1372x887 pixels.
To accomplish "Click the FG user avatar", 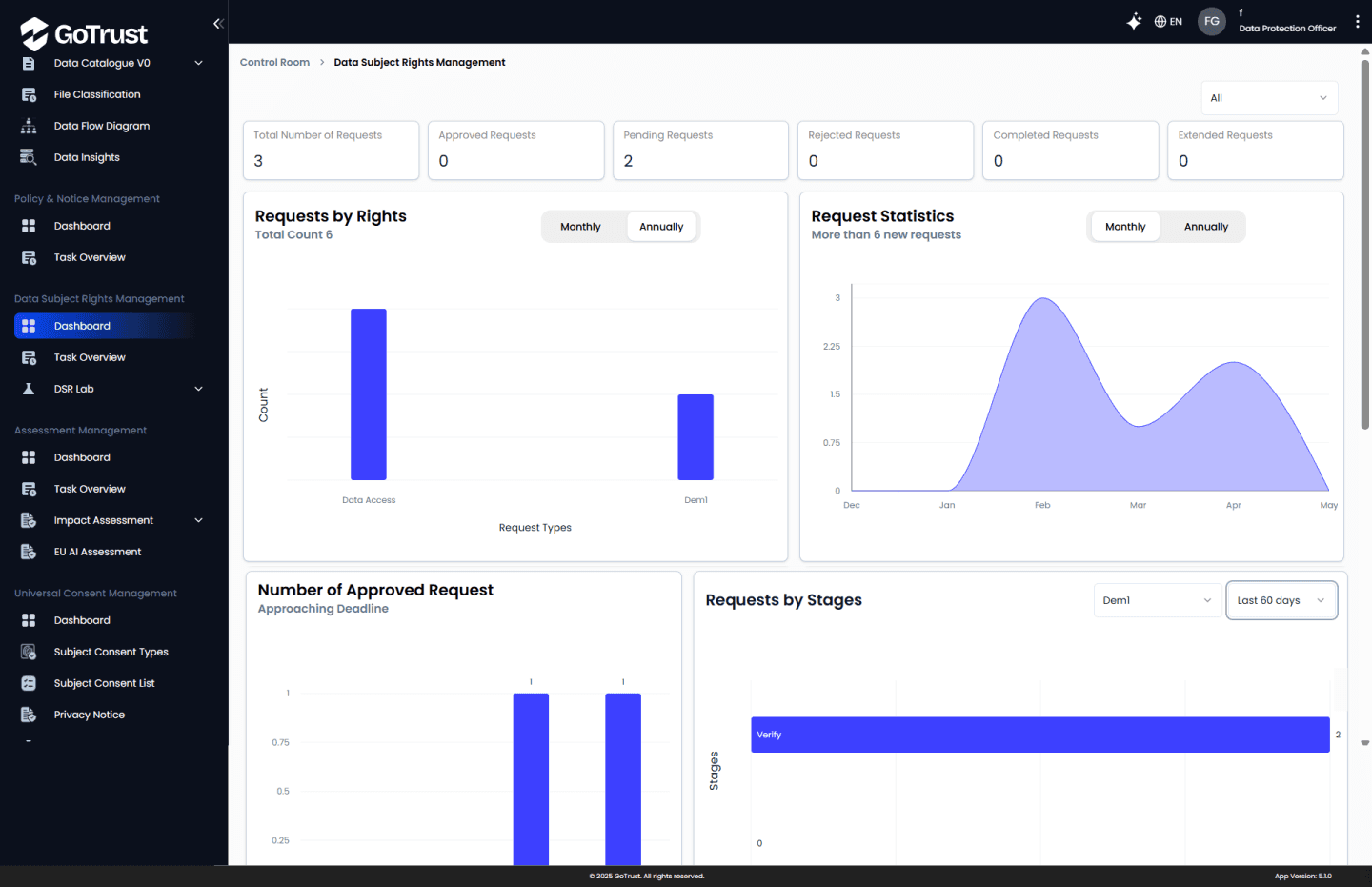I will [x=1212, y=21].
